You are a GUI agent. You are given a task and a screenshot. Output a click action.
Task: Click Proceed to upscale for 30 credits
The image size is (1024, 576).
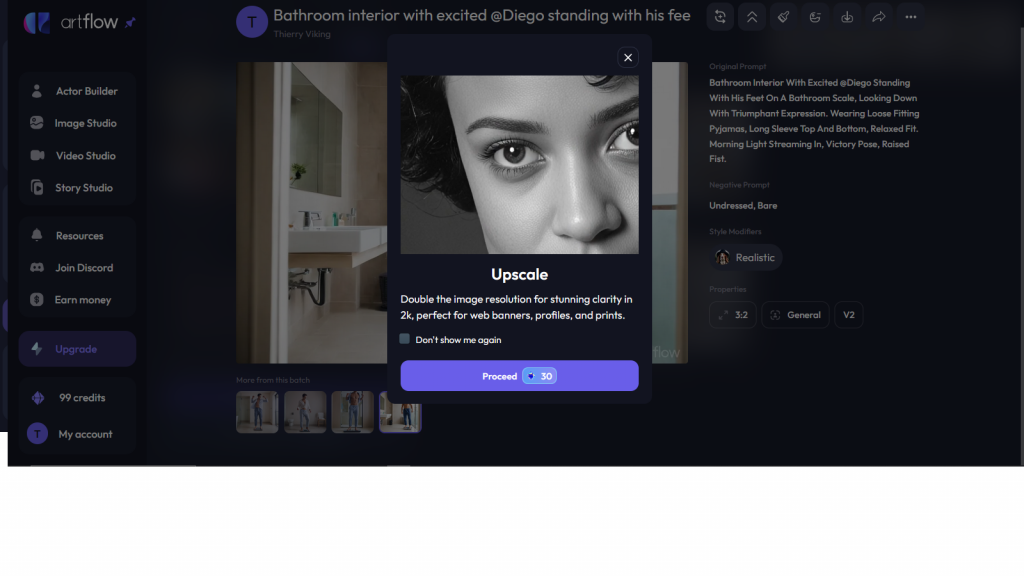[x=519, y=376]
